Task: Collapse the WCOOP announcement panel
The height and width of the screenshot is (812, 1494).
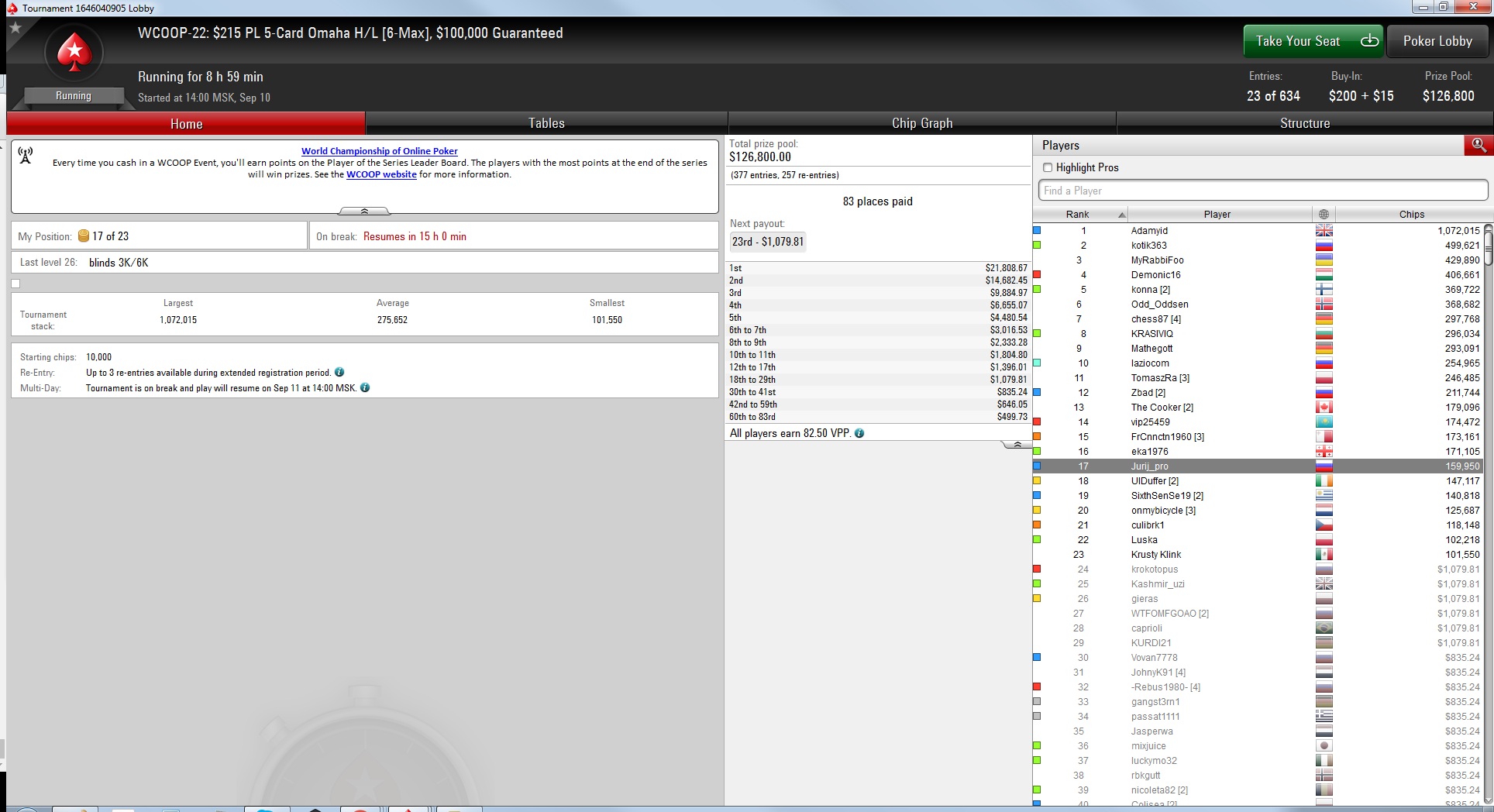Action: tap(364, 211)
